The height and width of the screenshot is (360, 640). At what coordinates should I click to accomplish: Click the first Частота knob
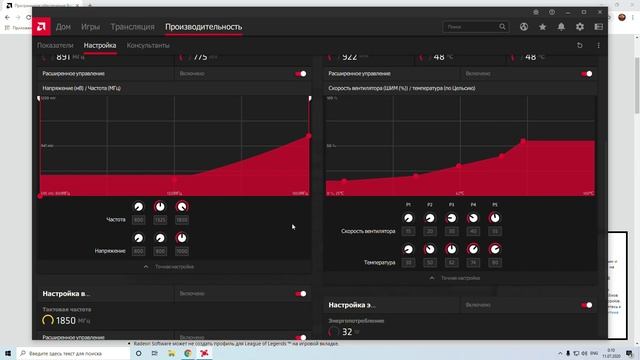click(x=139, y=207)
